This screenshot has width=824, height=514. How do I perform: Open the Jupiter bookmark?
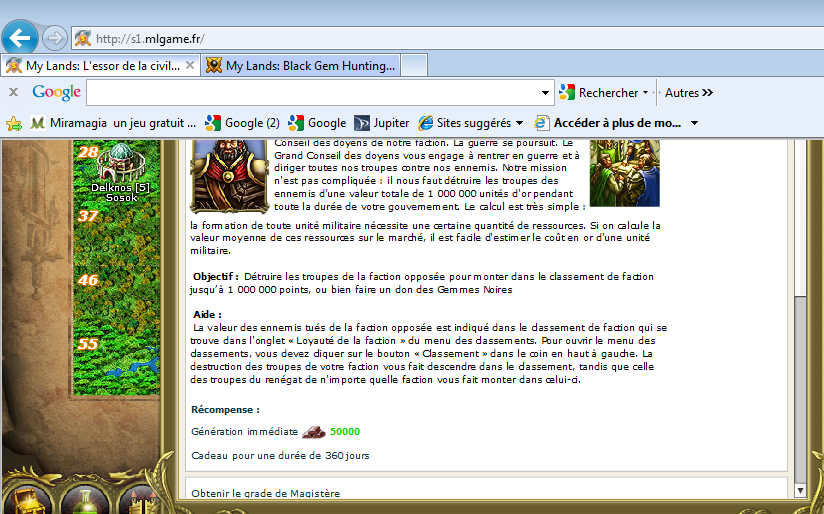[381, 123]
